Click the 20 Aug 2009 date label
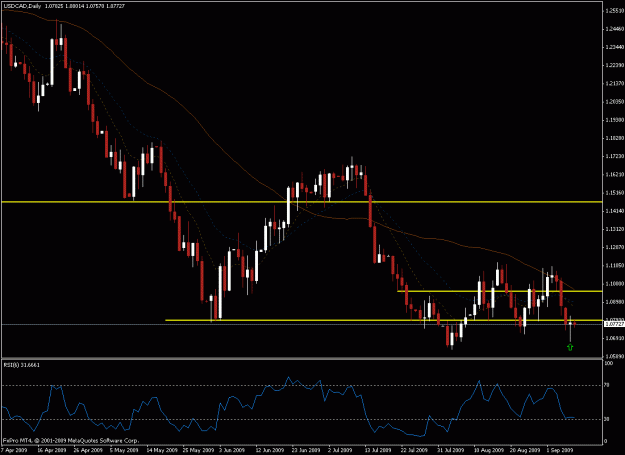Screen dimensions: 625x455 tap(525, 450)
